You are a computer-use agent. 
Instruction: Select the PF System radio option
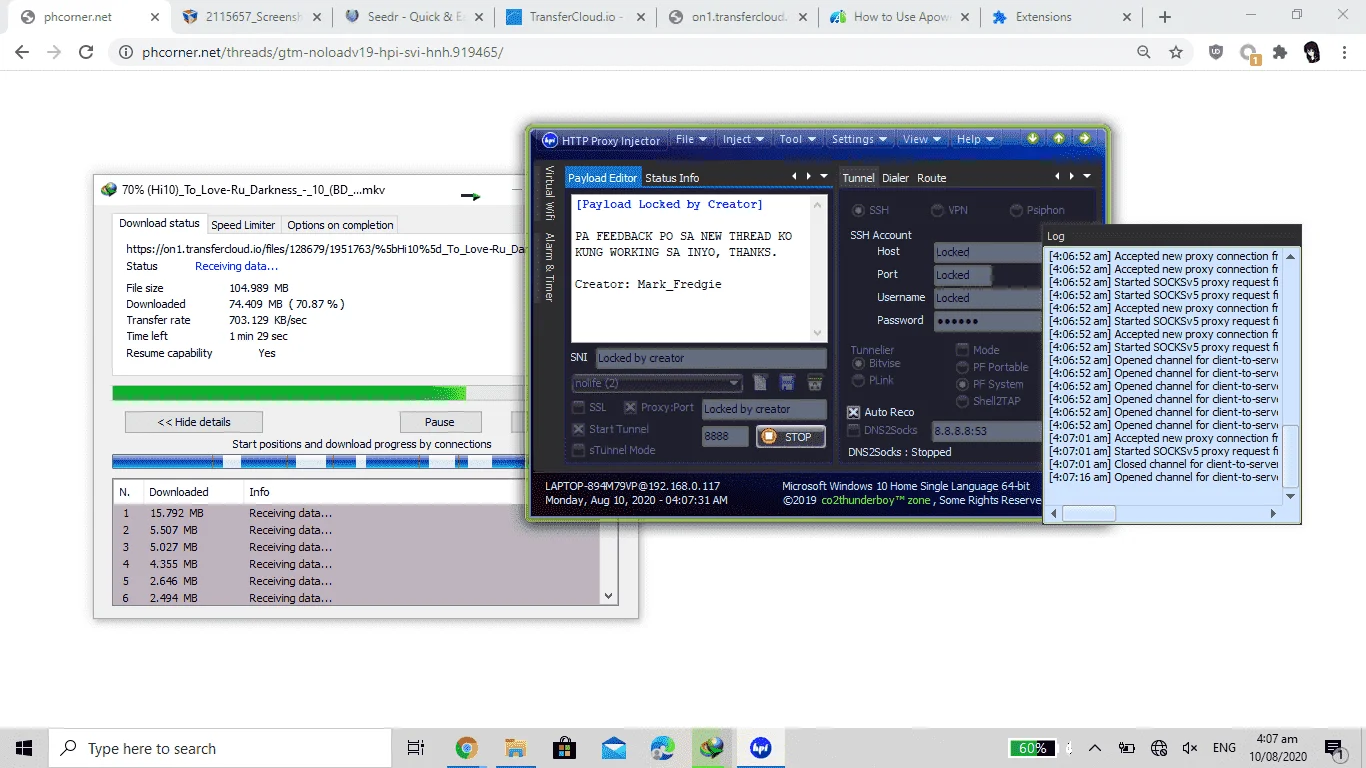coord(963,384)
